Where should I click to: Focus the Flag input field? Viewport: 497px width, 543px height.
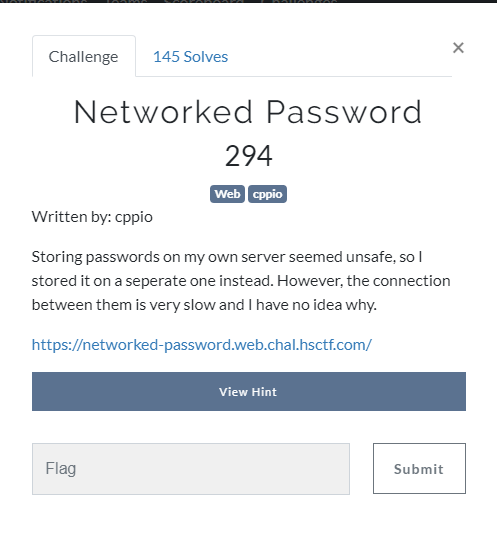tap(191, 469)
